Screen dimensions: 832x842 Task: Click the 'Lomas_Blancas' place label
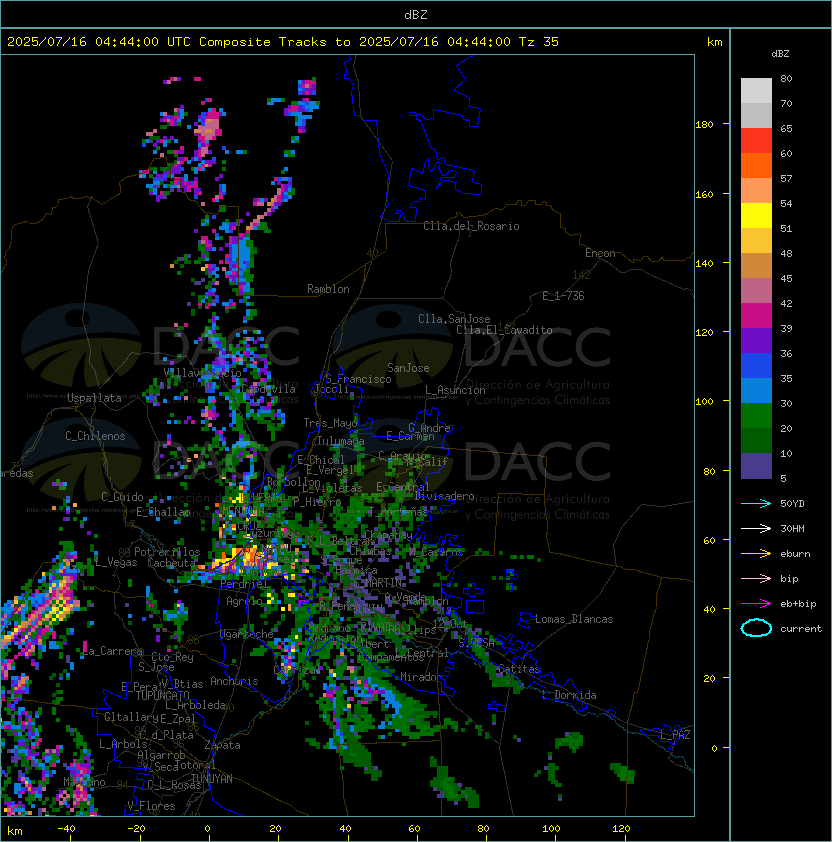click(x=574, y=619)
